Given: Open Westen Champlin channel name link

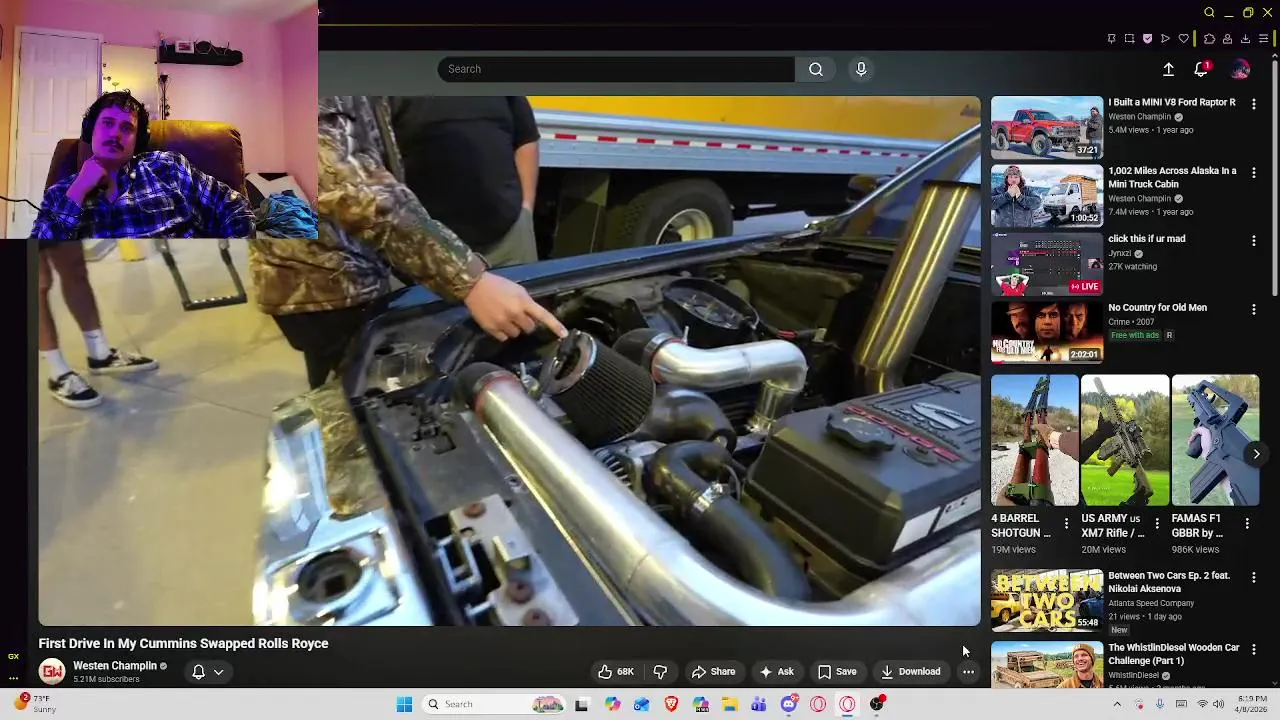Looking at the screenshot, I should pos(115,666).
